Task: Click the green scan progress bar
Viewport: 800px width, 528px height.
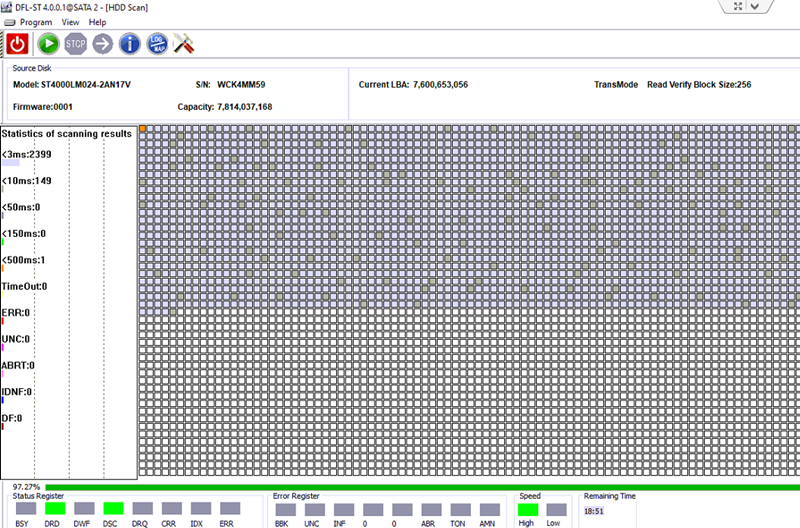Action: click(422, 487)
